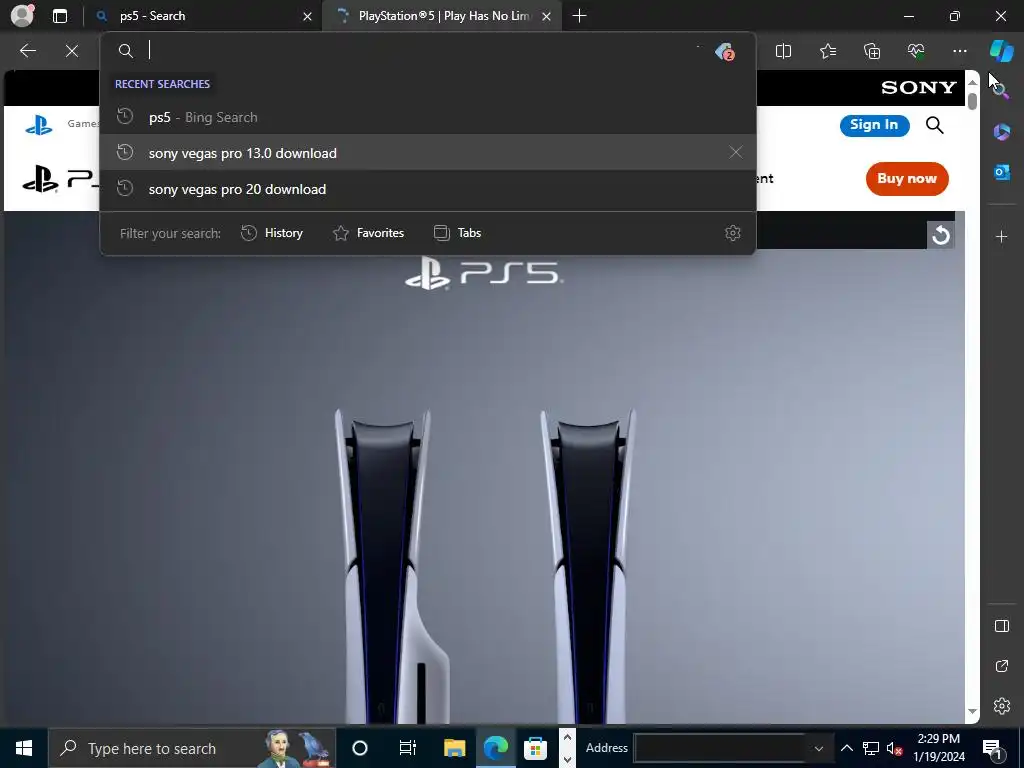Viewport: 1024px width, 768px height.
Task: Click the PlayStation site search magnifier
Action: [935, 125]
